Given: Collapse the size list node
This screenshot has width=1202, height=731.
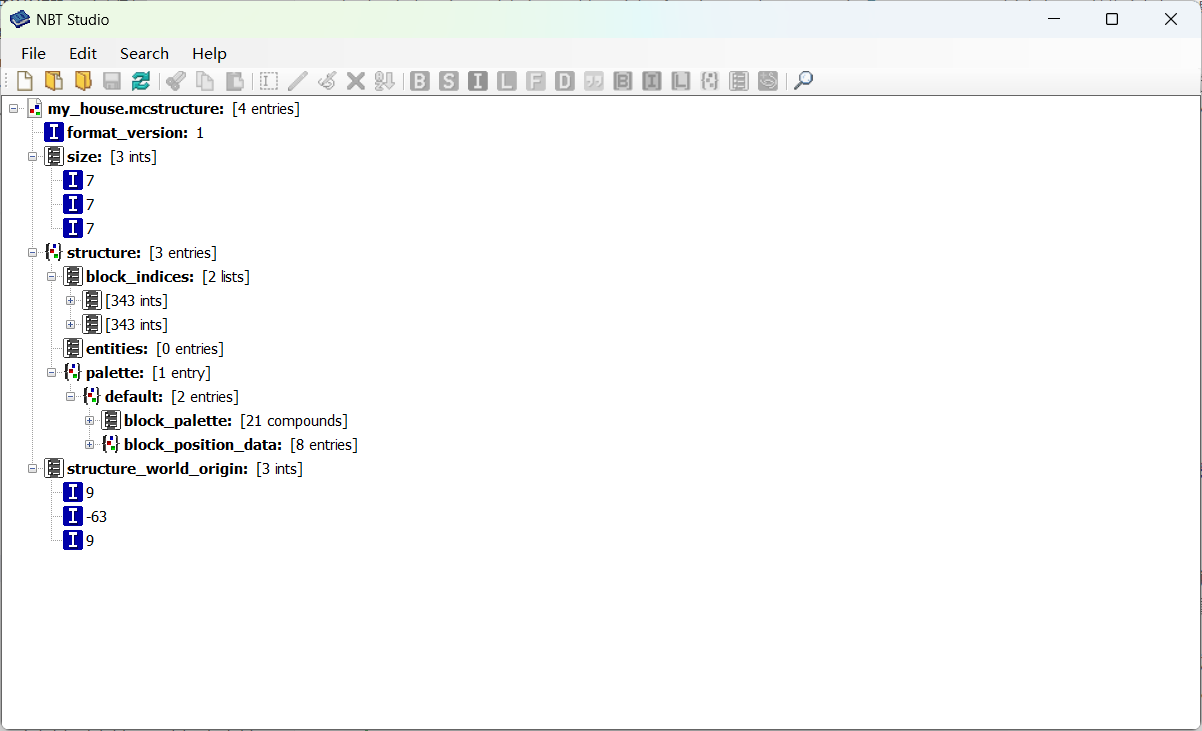Looking at the screenshot, I should 33,156.
